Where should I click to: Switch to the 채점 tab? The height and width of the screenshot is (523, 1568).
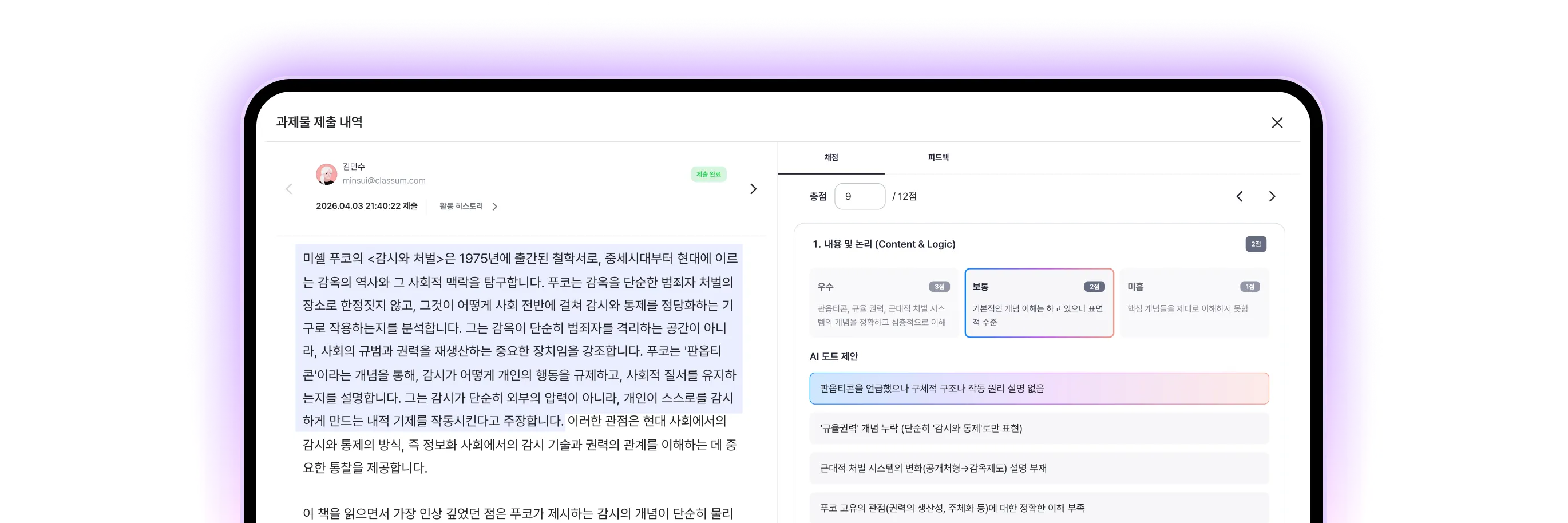point(831,158)
